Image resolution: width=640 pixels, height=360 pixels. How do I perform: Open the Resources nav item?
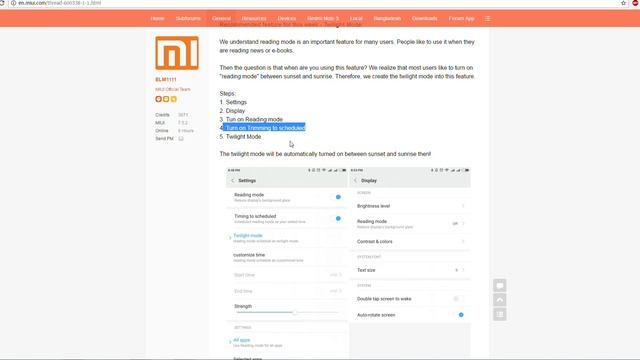[254, 18]
